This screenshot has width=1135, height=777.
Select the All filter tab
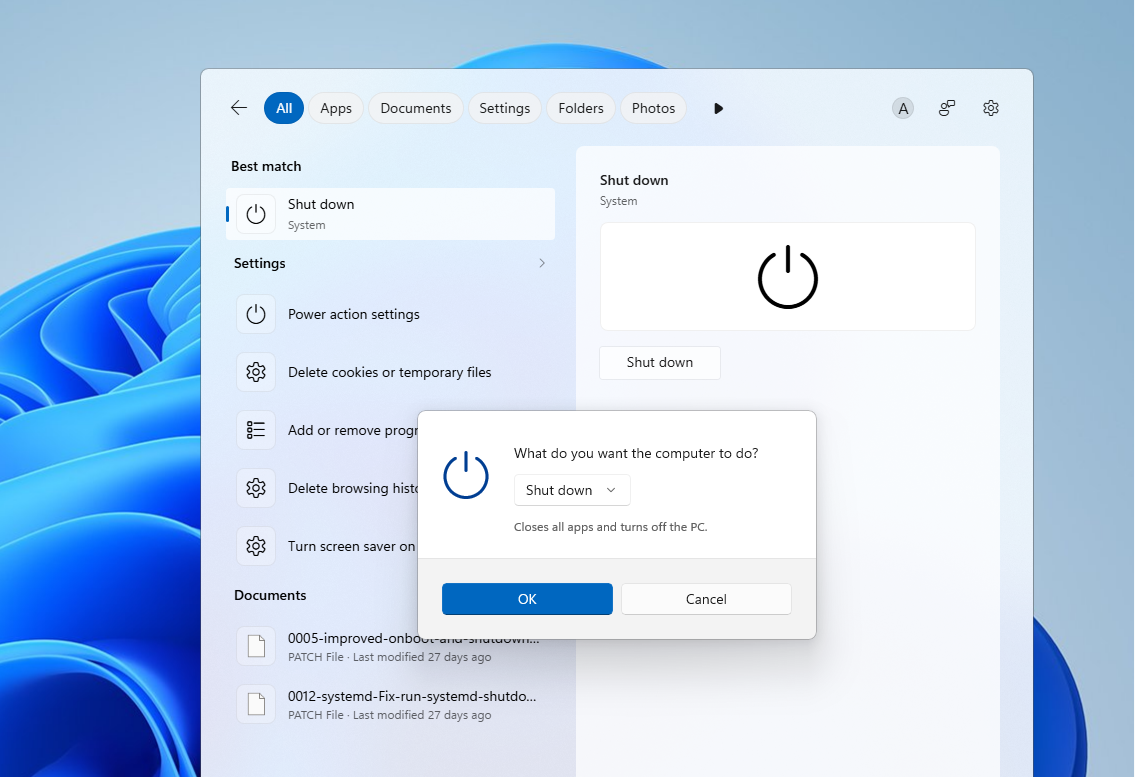click(284, 108)
